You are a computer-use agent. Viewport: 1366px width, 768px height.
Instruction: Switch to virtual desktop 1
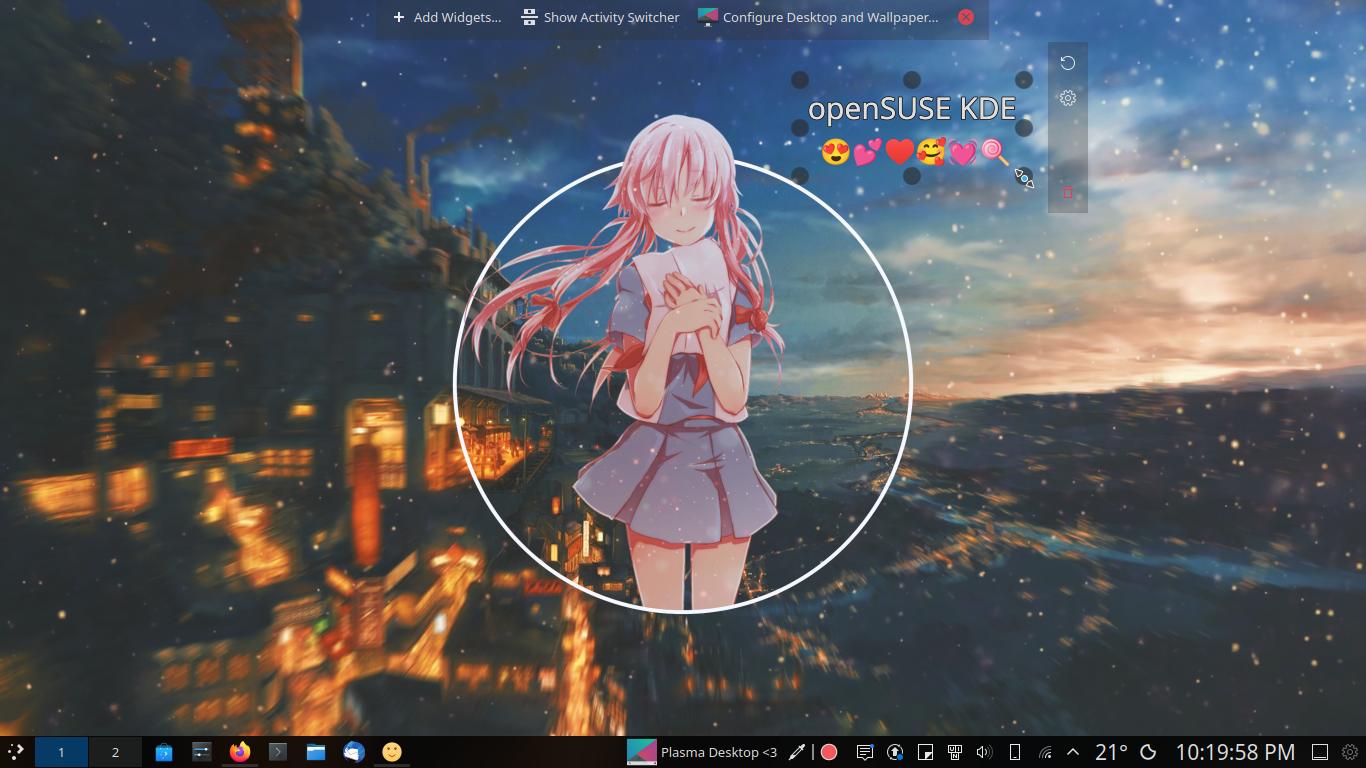pyautogui.click(x=61, y=752)
